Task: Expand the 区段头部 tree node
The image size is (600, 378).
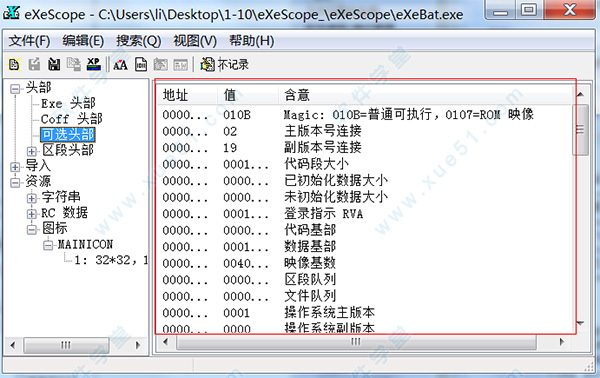Action: click(32, 151)
